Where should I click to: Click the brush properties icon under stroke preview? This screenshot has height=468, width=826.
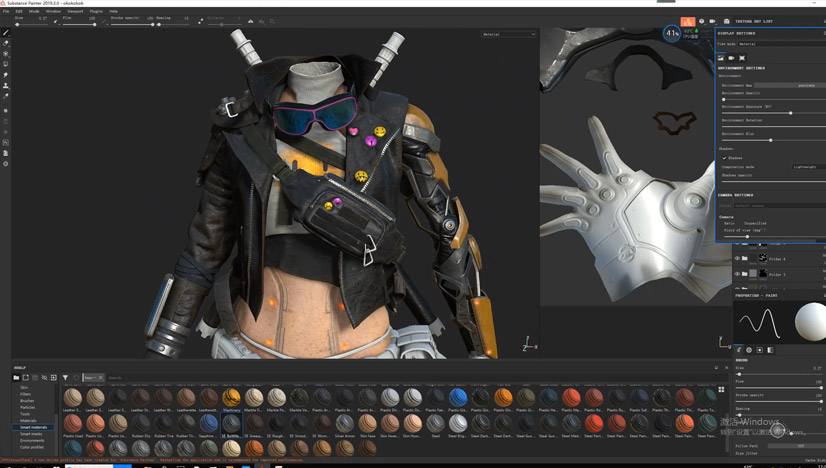(739, 350)
